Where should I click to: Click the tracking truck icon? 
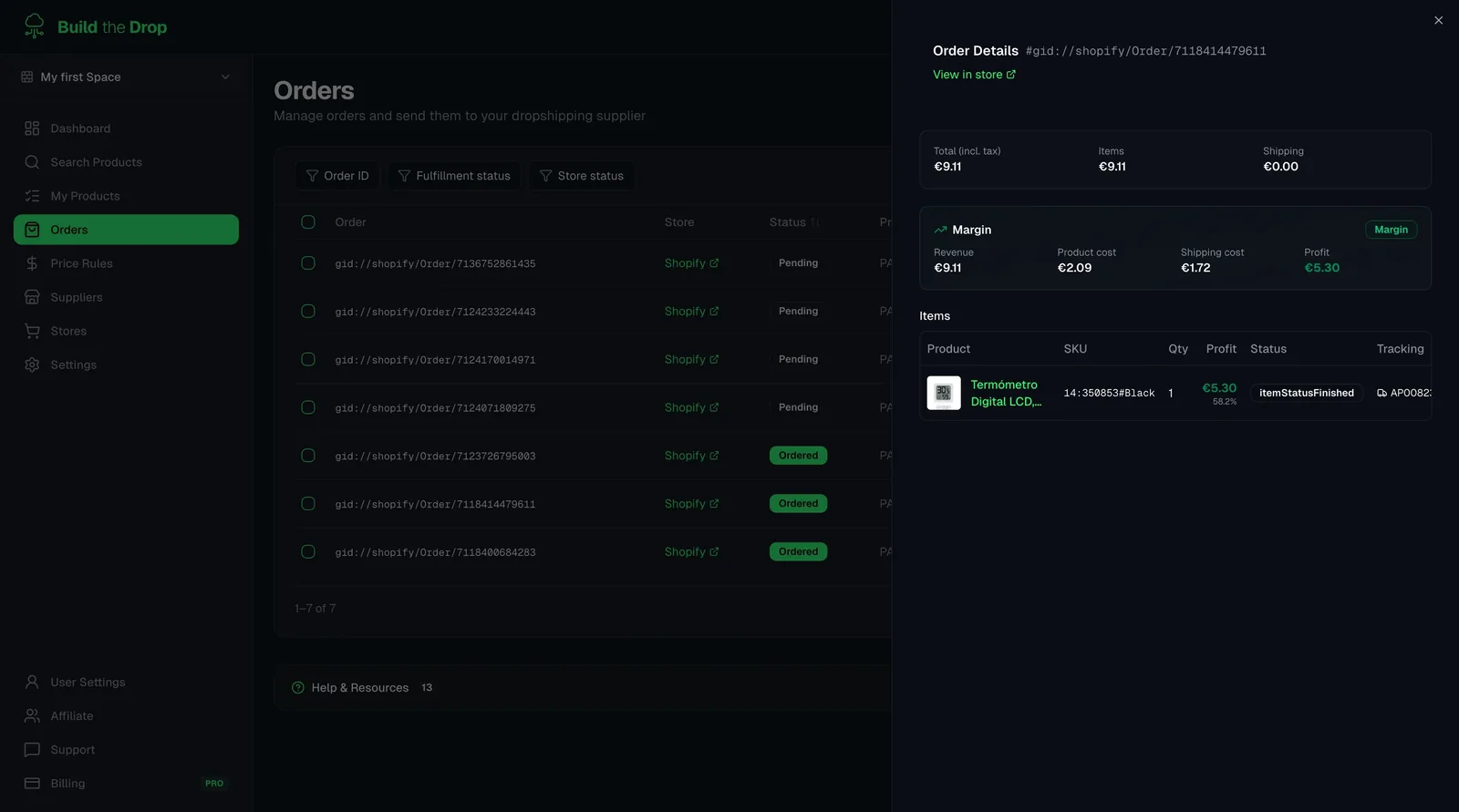(1381, 393)
